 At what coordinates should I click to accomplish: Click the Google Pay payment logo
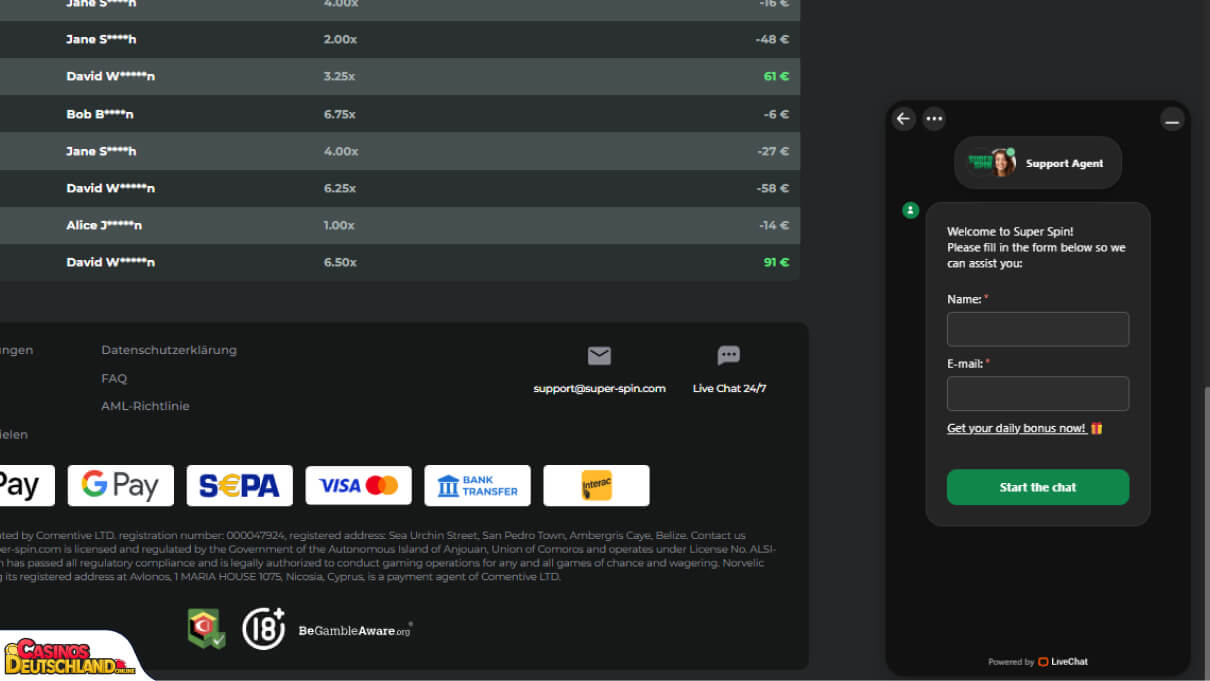tap(121, 486)
